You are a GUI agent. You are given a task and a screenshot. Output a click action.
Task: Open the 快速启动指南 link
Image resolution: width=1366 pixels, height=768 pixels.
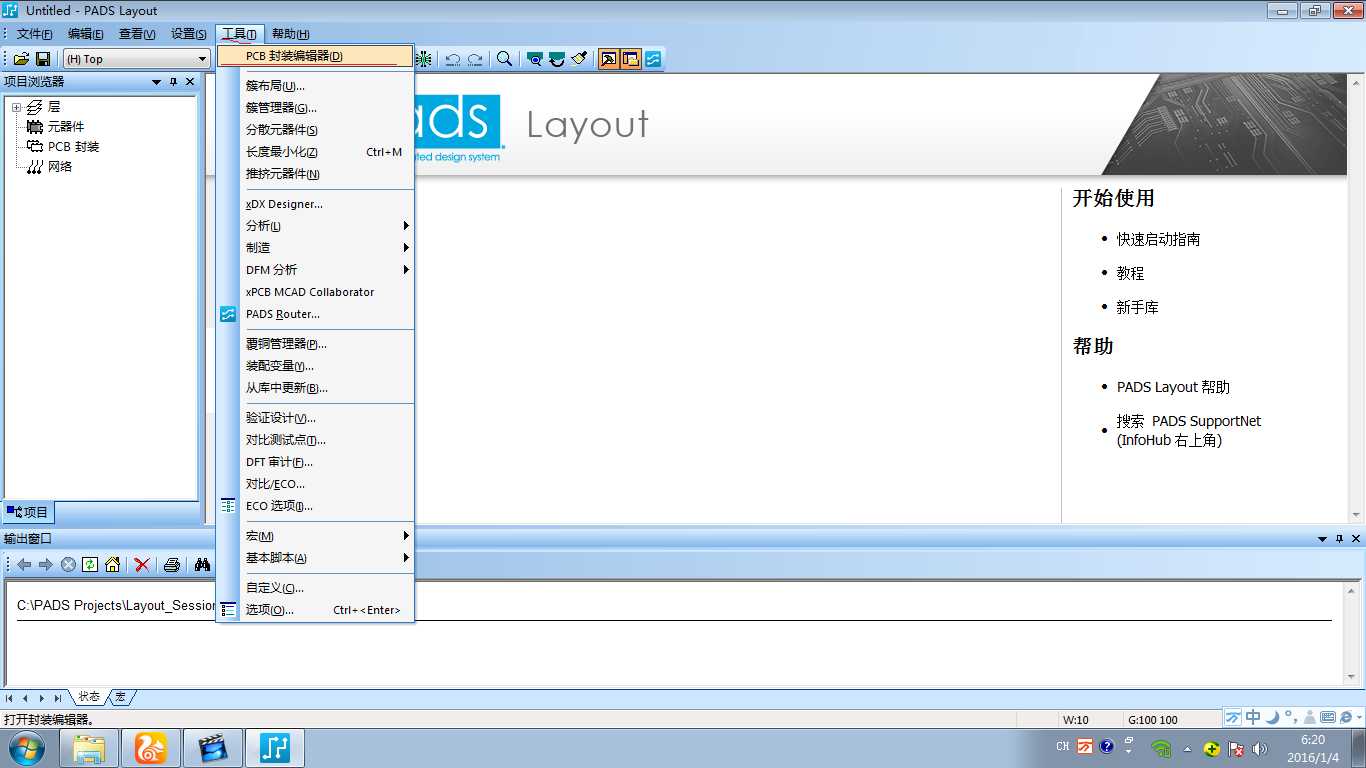point(1158,240)
